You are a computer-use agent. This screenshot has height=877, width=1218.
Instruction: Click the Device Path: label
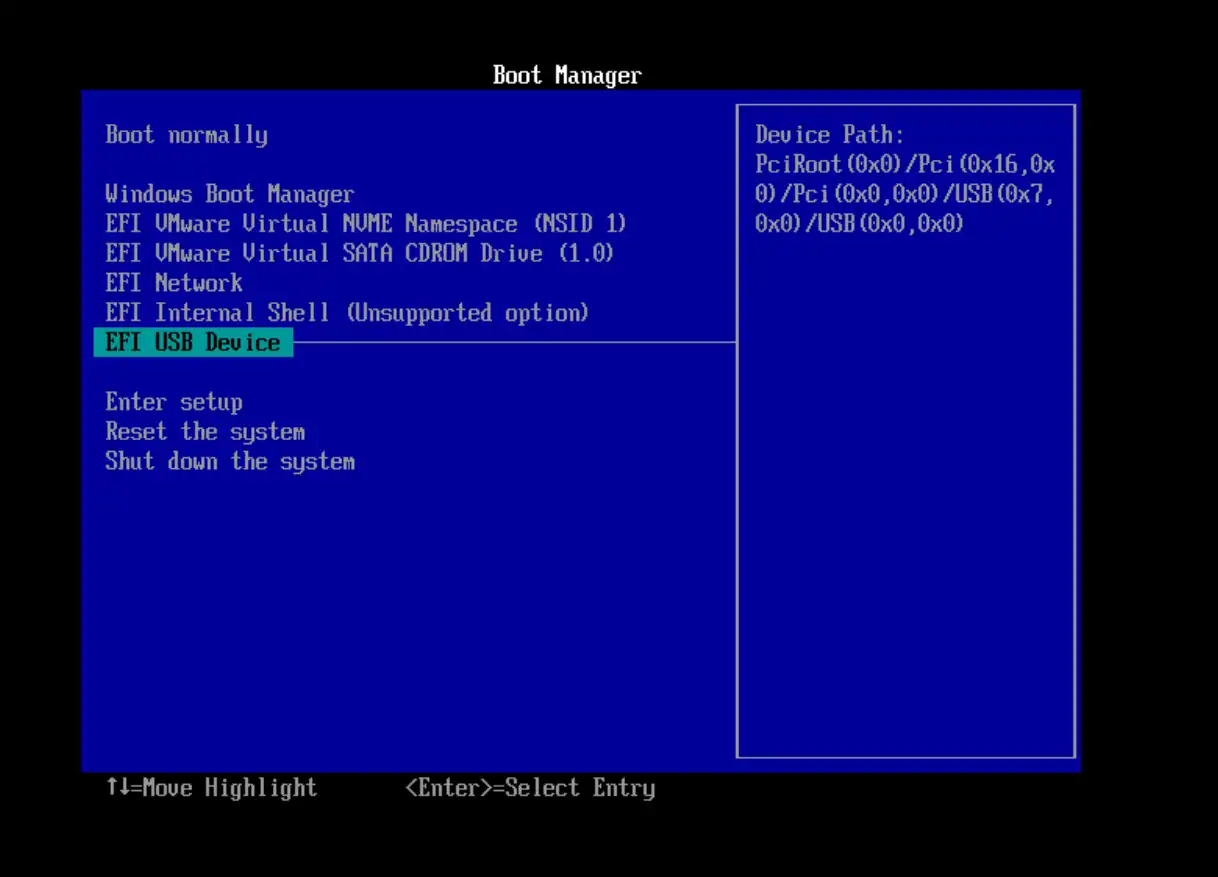pyautogui.click(x=830, y=135)
